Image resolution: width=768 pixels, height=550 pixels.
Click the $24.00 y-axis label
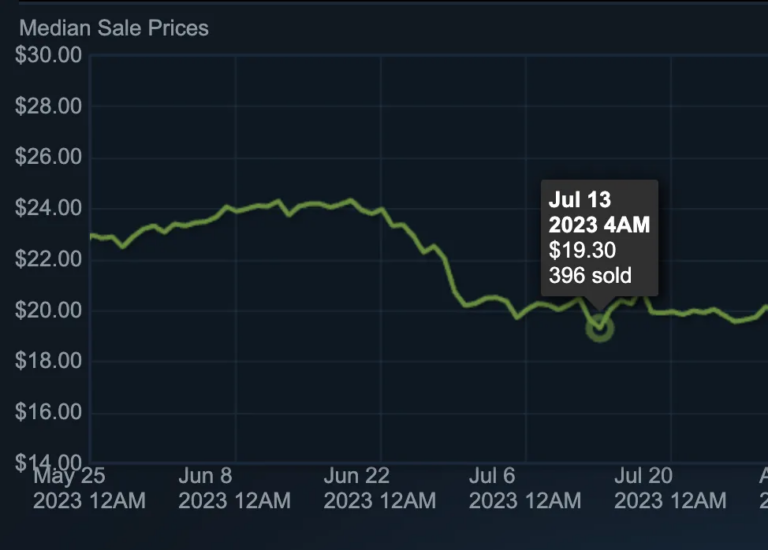tap(48, 209)
